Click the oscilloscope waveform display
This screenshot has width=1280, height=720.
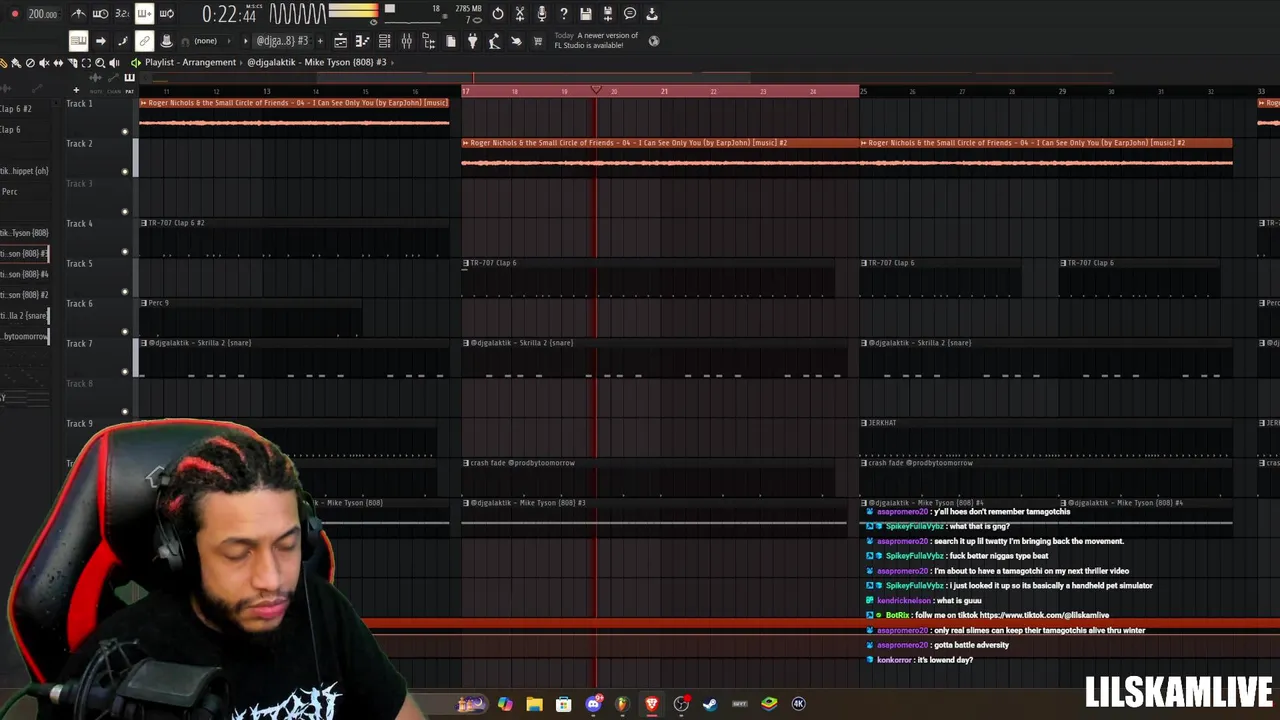(297, 14)
